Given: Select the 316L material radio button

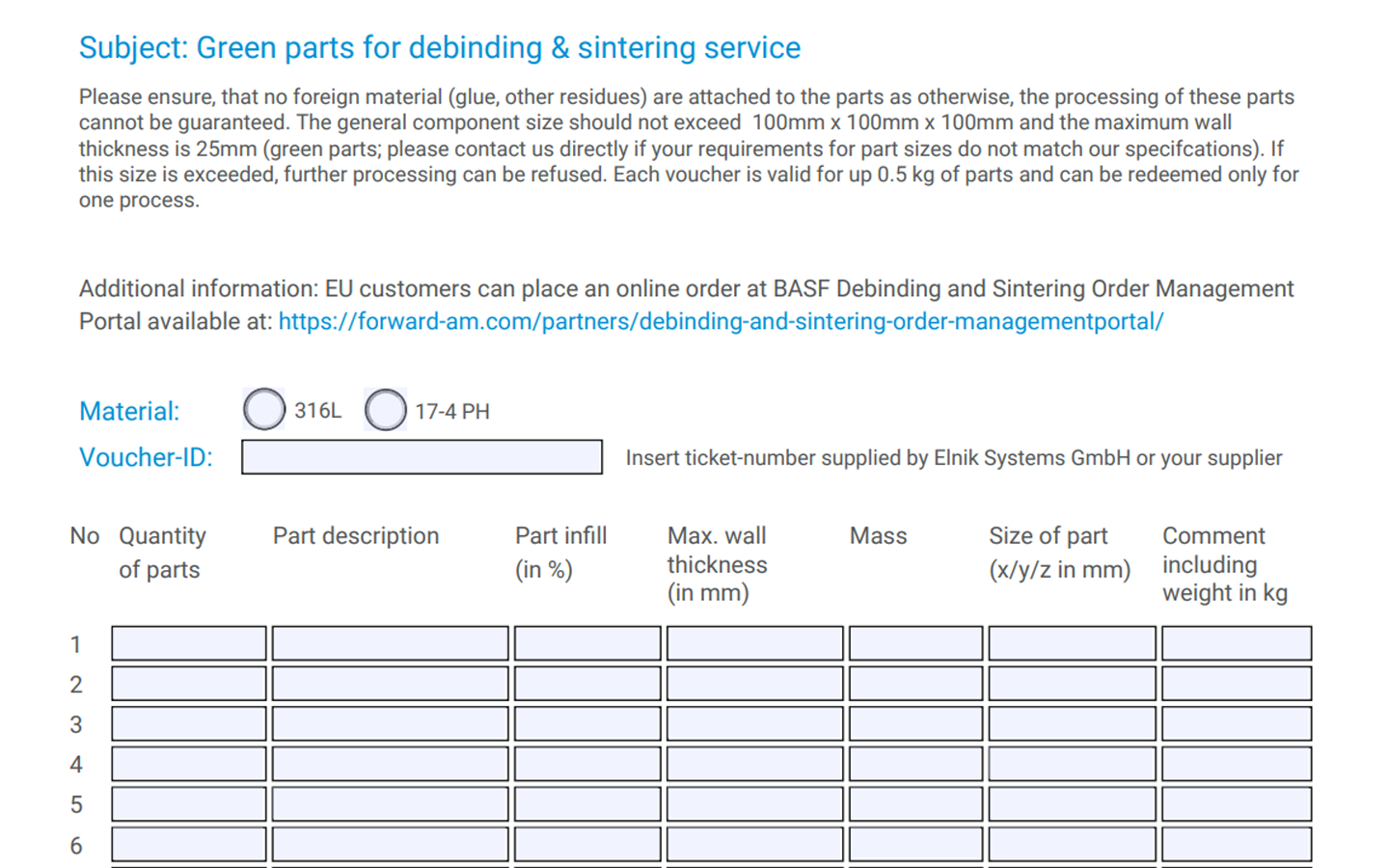Looking at the screenshot, I should 264,409.
